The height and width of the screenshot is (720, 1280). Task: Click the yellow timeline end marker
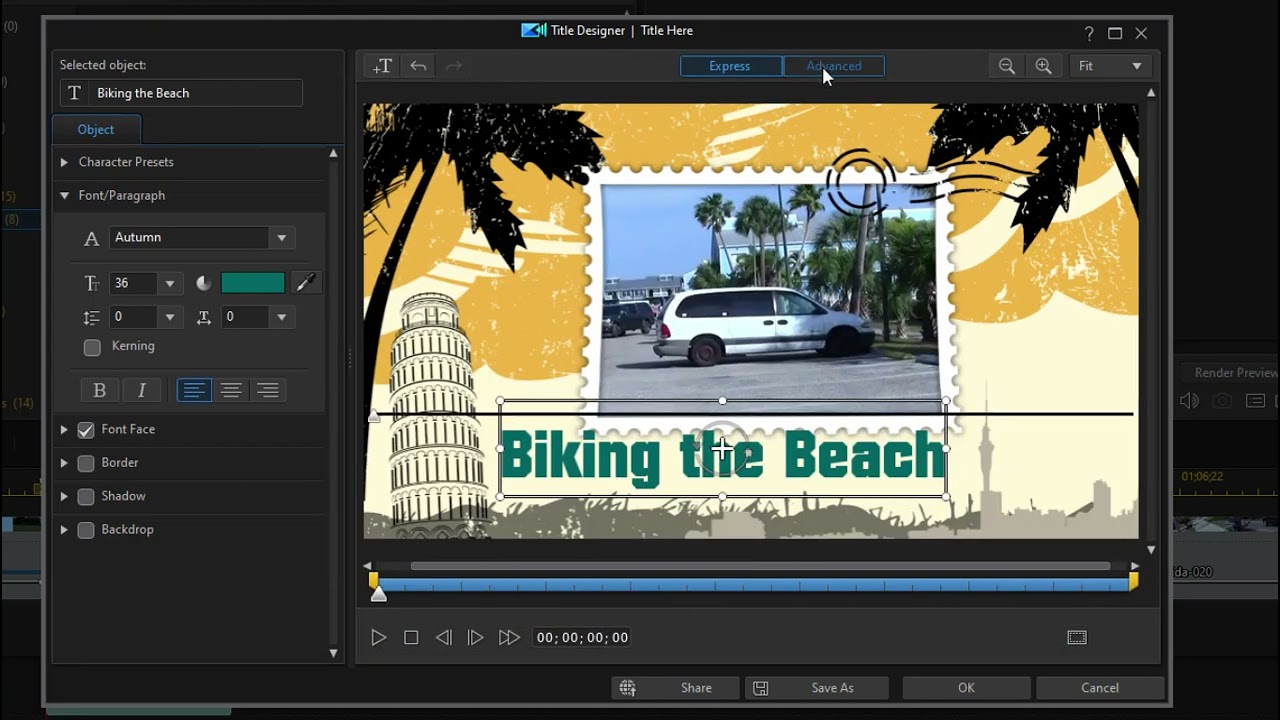pyautogui.click(x=1133, y=581)
